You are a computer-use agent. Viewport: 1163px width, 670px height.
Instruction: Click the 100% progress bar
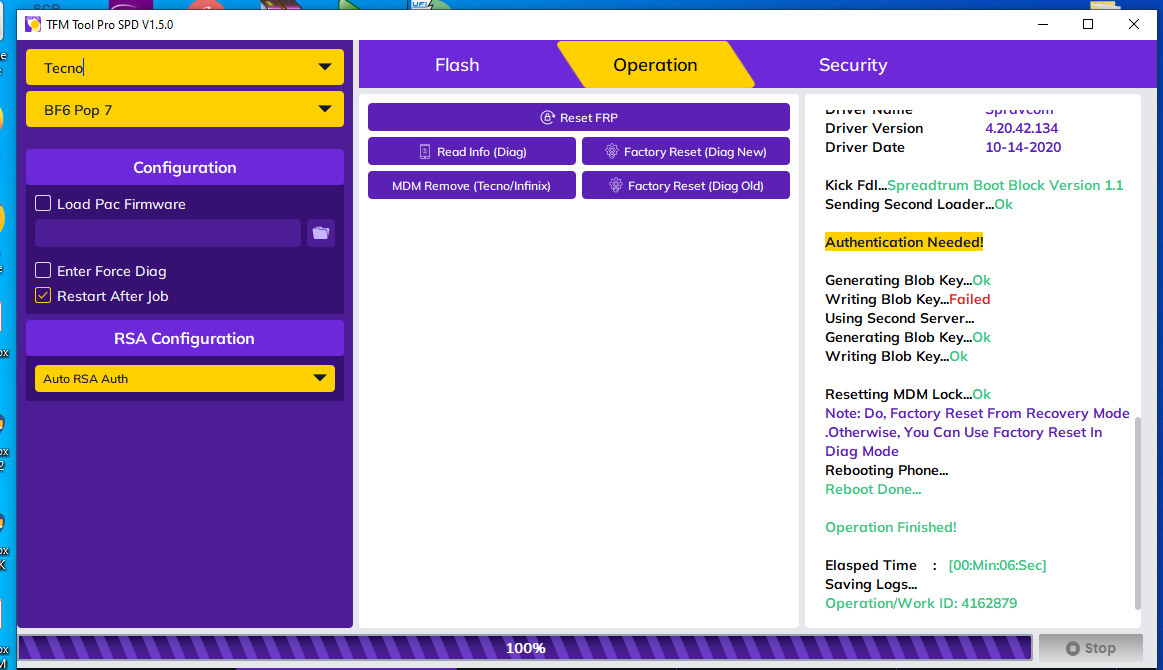[x=525, y=648]
